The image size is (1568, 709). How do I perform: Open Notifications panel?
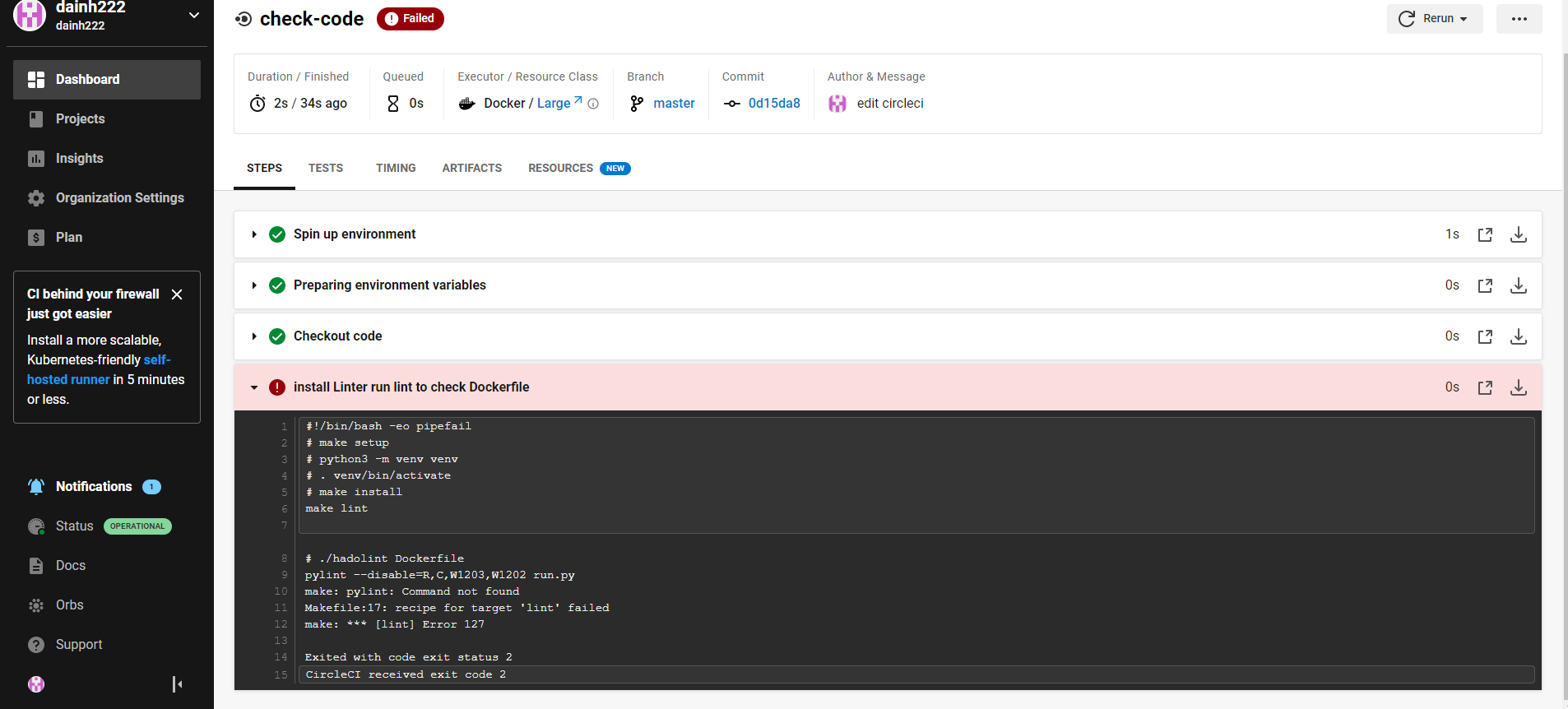point(94,487)
